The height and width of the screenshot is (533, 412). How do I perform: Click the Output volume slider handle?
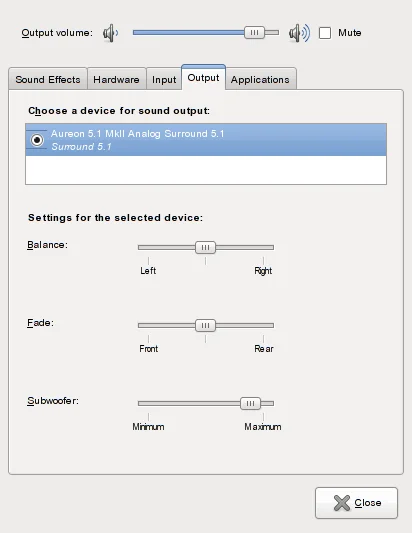tap(254, 33)
